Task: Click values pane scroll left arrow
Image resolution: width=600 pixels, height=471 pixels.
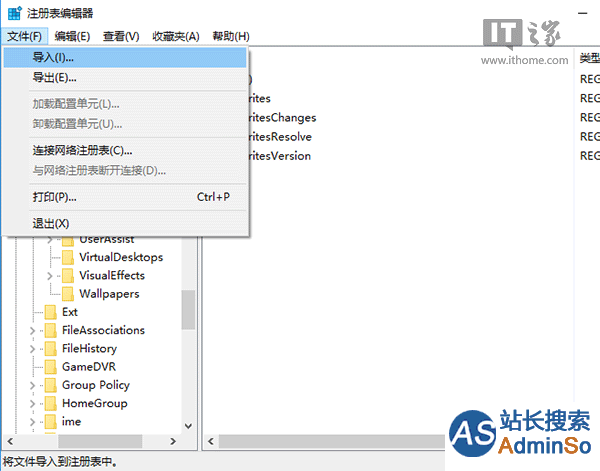Action: click(211, 442)
